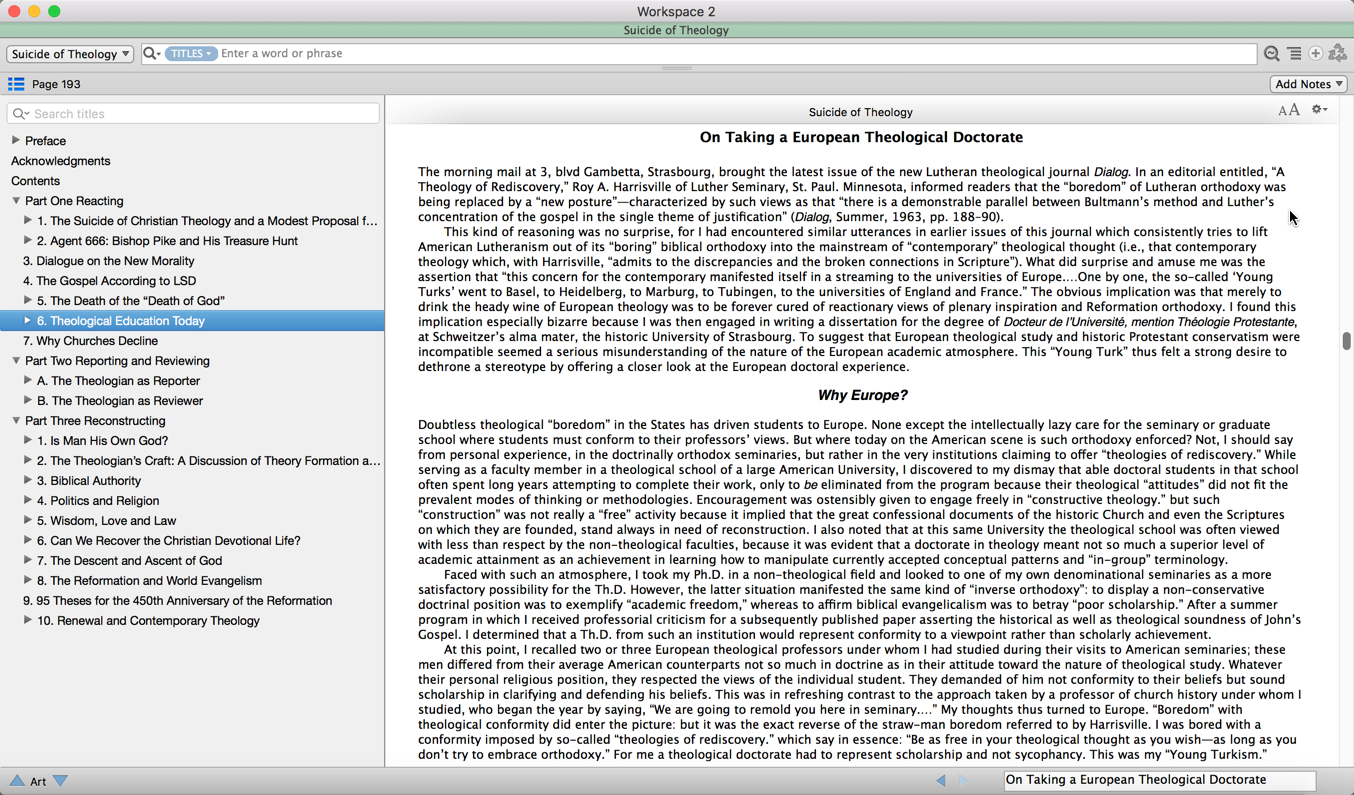Screen dimensions: 1354x795
Task: Select 6. Can We Recover the Christian Devotional Life?
Action: pos(169,541)
